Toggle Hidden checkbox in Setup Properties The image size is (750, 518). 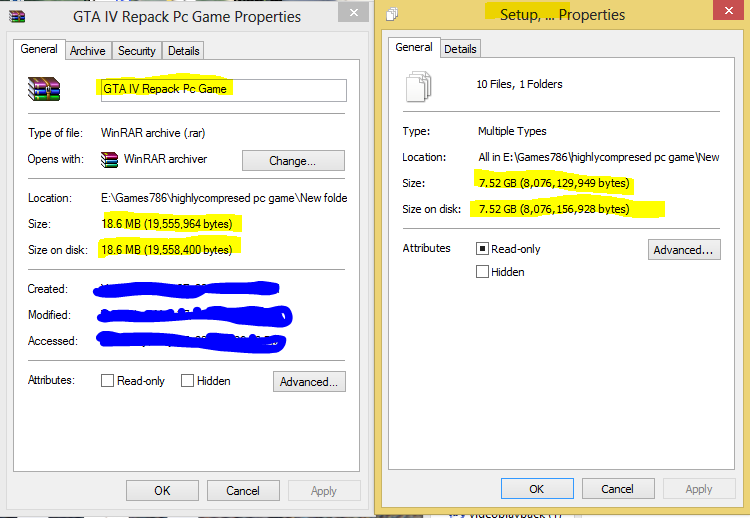tap(482, 272)
